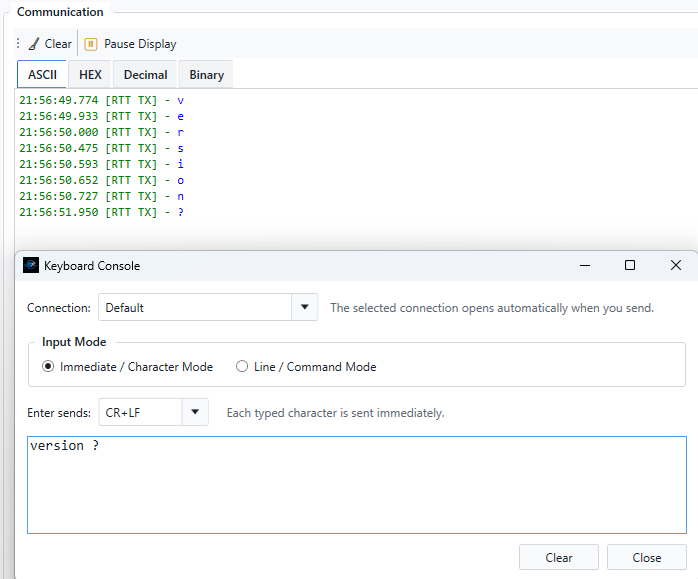
Task: Switch to the HEX tab
Action: [x=90, y=75]
